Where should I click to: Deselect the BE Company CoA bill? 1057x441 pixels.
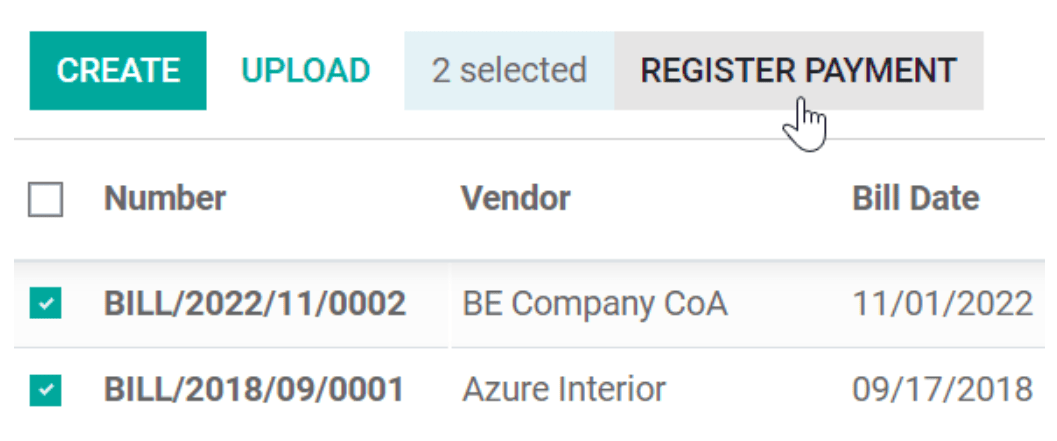pos(46,304)
